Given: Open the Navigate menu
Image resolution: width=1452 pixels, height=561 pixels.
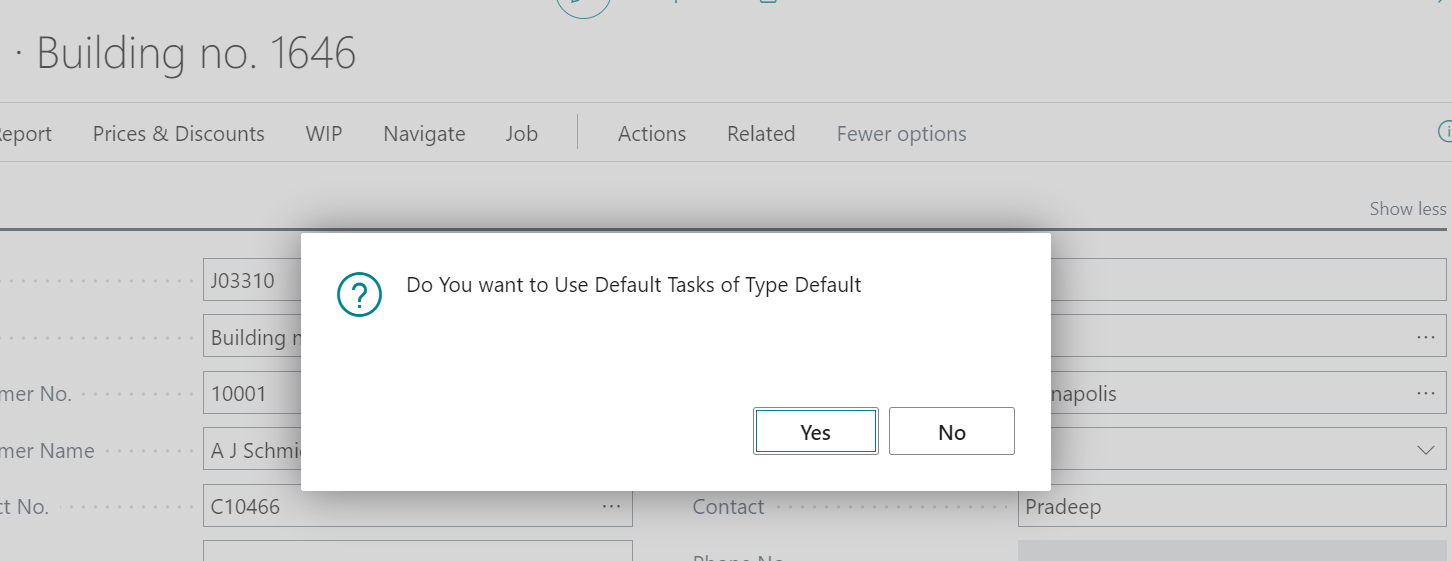Looking at the screenshot, I should pyautogui.click(x=424, y=134).
